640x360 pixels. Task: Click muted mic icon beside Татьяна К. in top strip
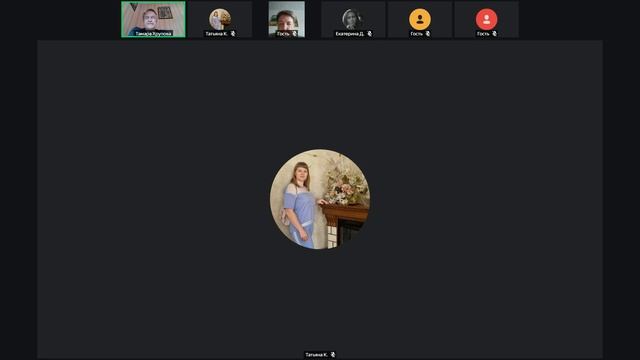[233, 34]
